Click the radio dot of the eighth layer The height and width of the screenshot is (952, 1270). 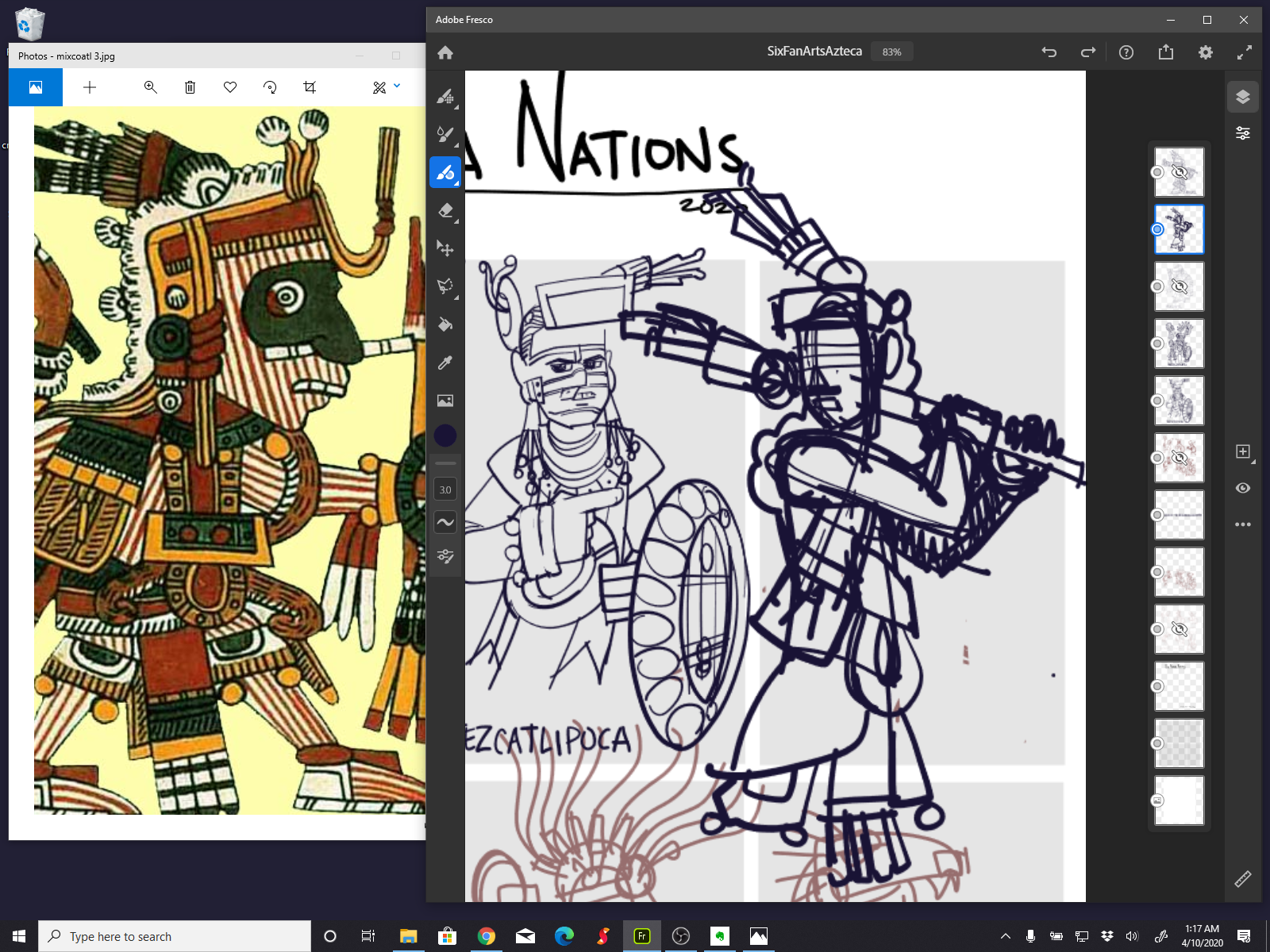click(x=1157, y=572)
